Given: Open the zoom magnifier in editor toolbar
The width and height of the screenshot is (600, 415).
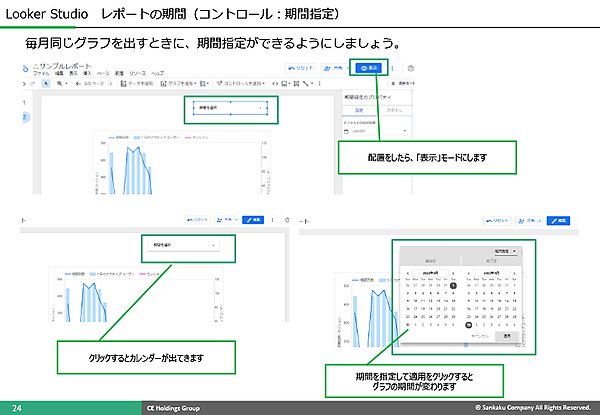Looking at the screenshot, I should 61,83.
